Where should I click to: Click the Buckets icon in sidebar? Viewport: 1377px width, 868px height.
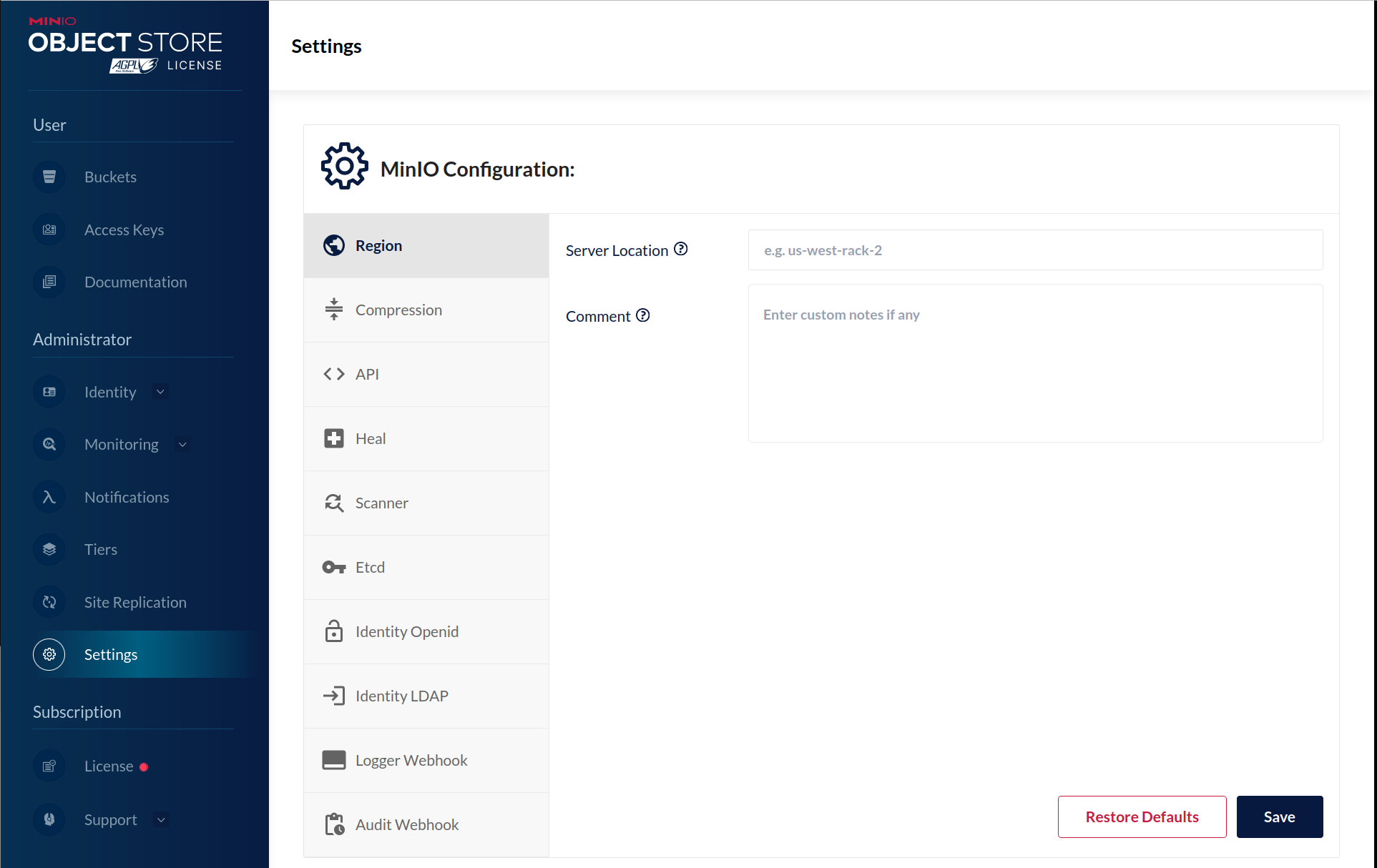click(49, 177)
